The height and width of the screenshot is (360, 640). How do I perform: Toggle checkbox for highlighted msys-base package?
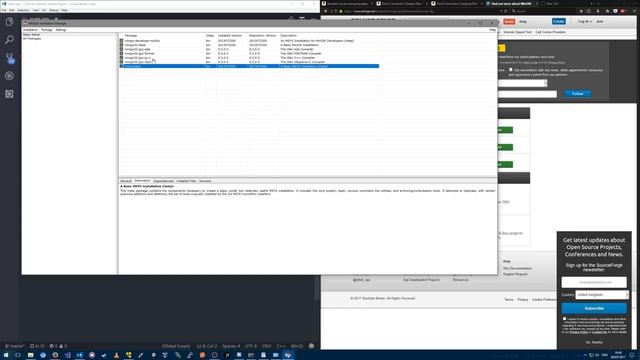click(x=121, y=66)
